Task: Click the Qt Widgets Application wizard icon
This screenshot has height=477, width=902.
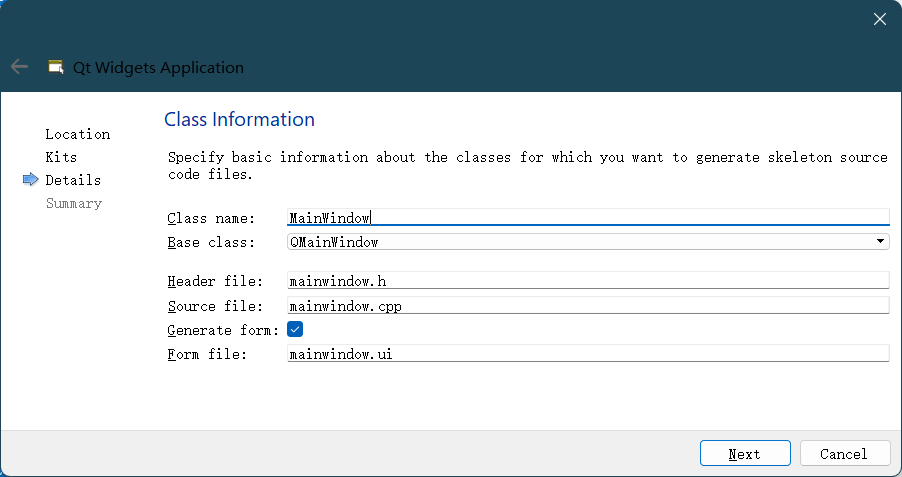Action: [x=56, y=67]
